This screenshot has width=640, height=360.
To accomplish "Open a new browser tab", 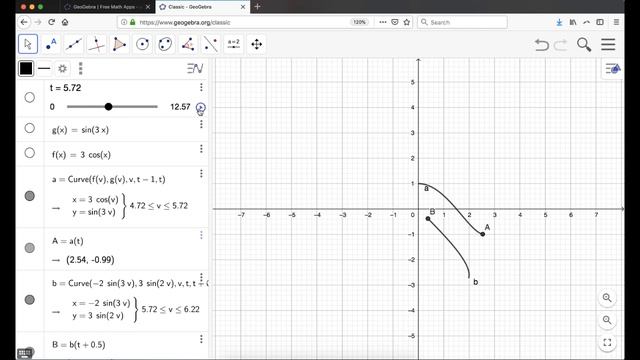I will pyautogui.click(x=258, y=7).
